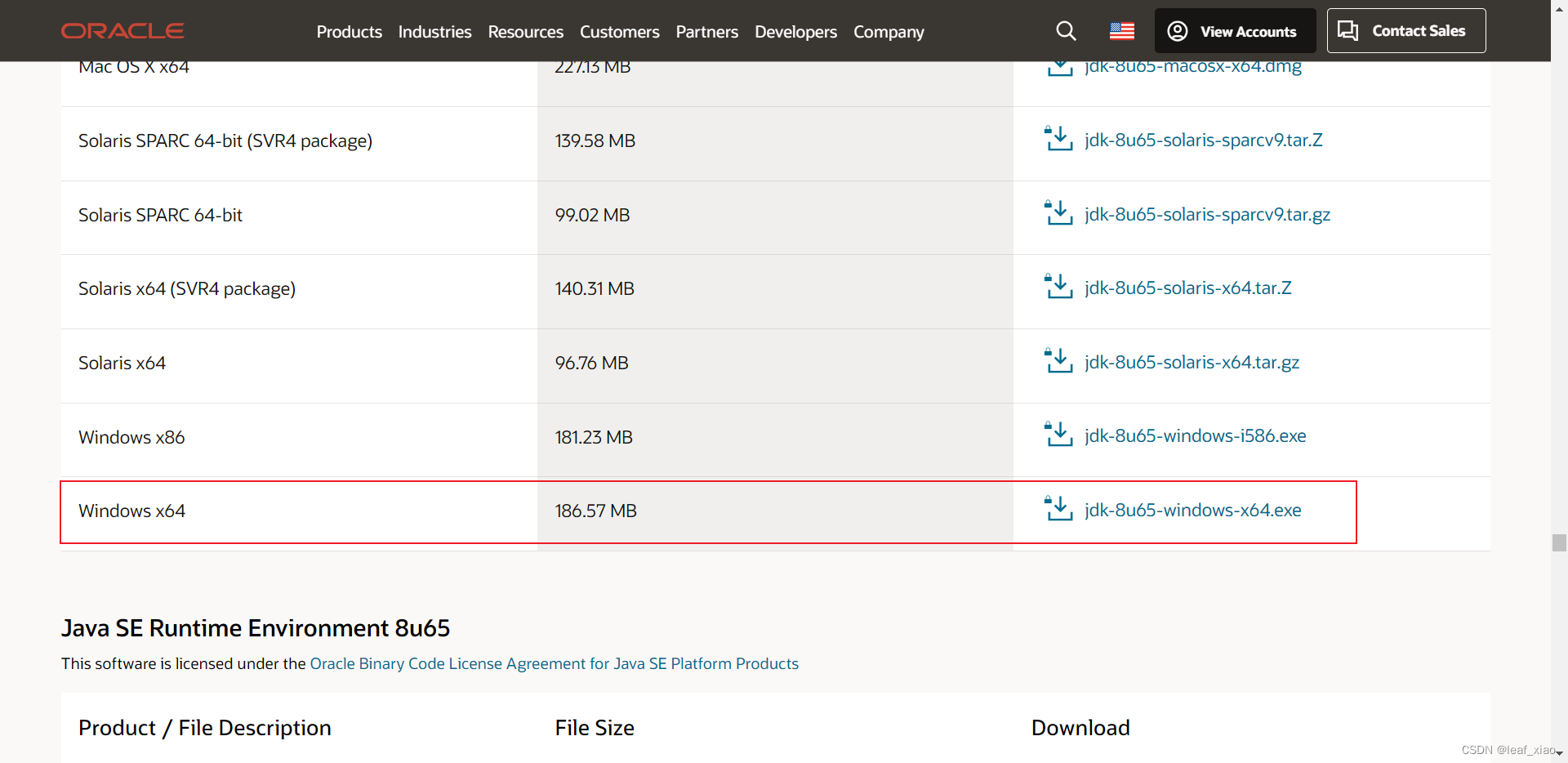
Task: Click the page vertical scrollbar thumb
Action: (x=1559, y=542)
